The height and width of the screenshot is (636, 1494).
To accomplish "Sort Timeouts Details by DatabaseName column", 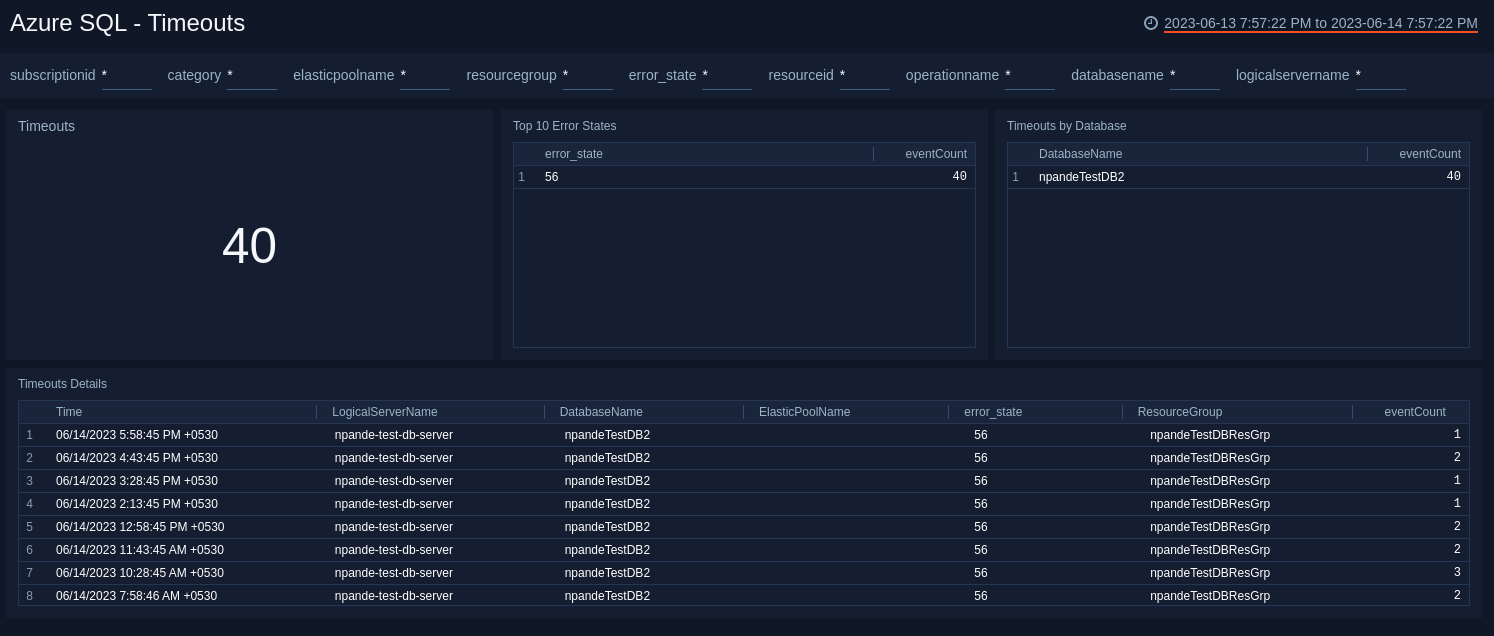I will pos(601,412).
